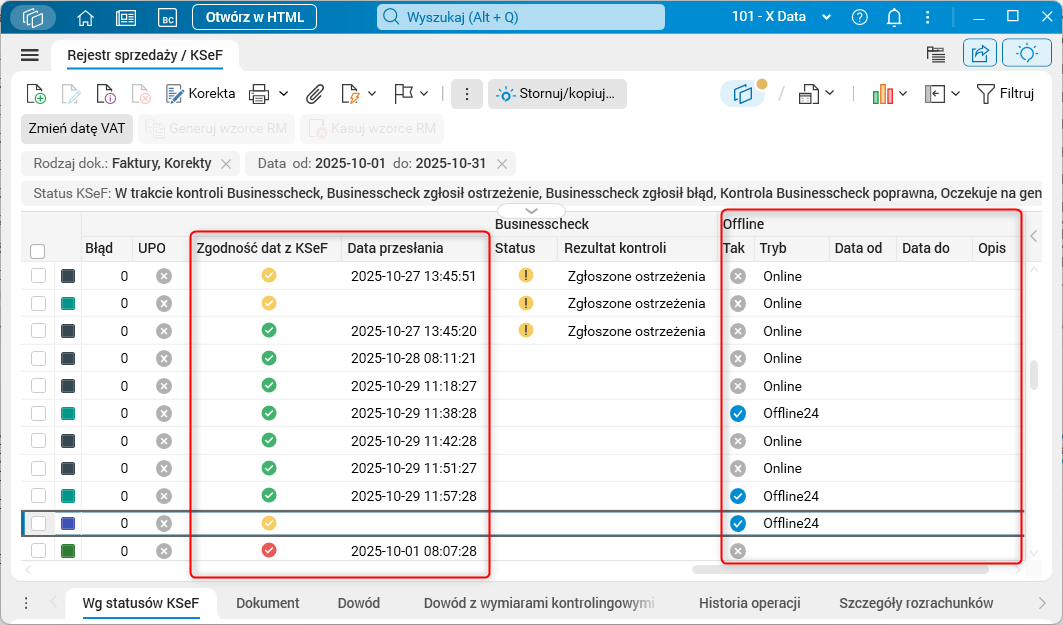Remove the Data od/do filter chip

pyautogui.click(x=502, y=164)
